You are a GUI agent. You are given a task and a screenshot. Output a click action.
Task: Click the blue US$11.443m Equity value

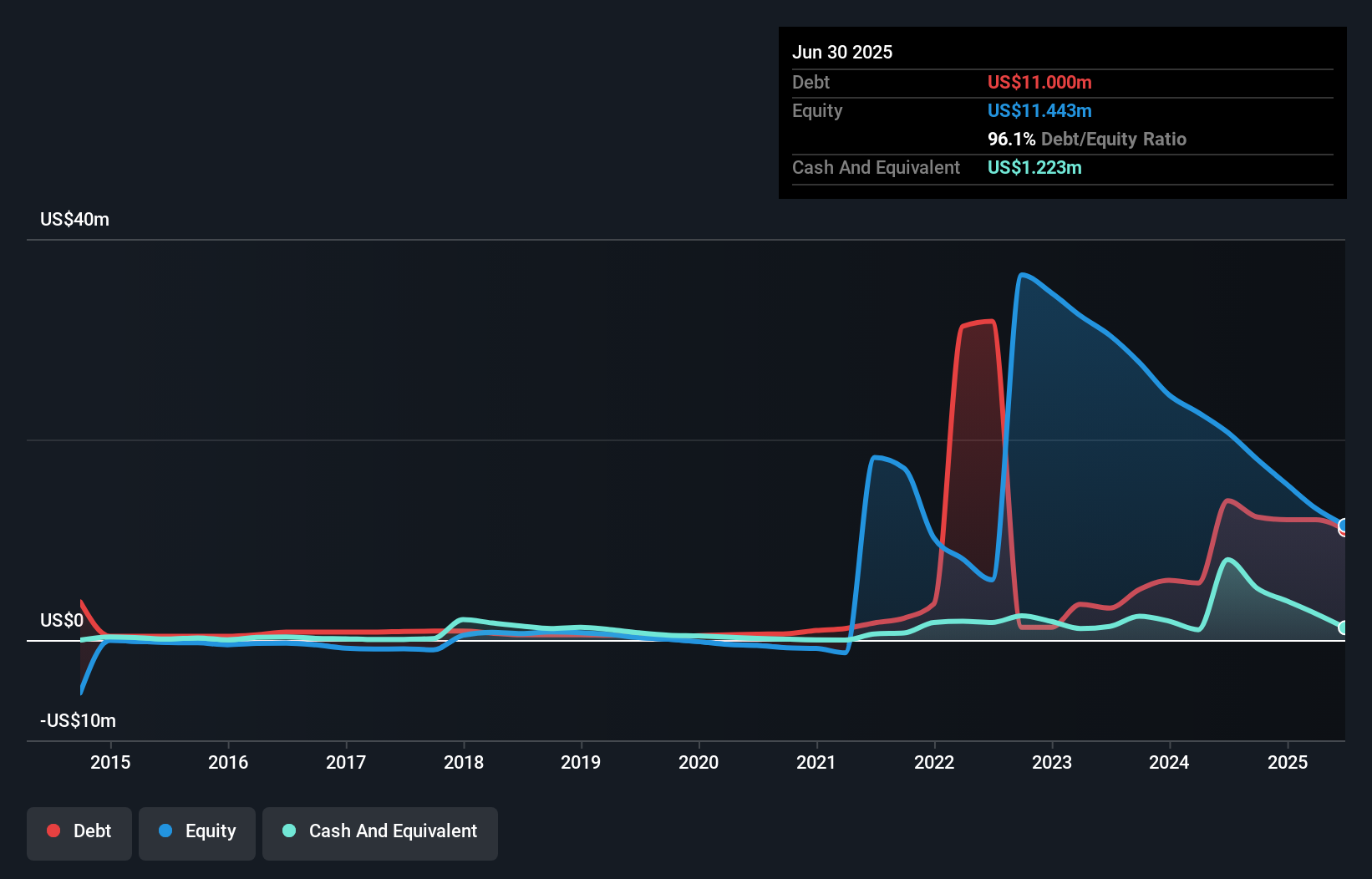click(x=1039, y=110)
